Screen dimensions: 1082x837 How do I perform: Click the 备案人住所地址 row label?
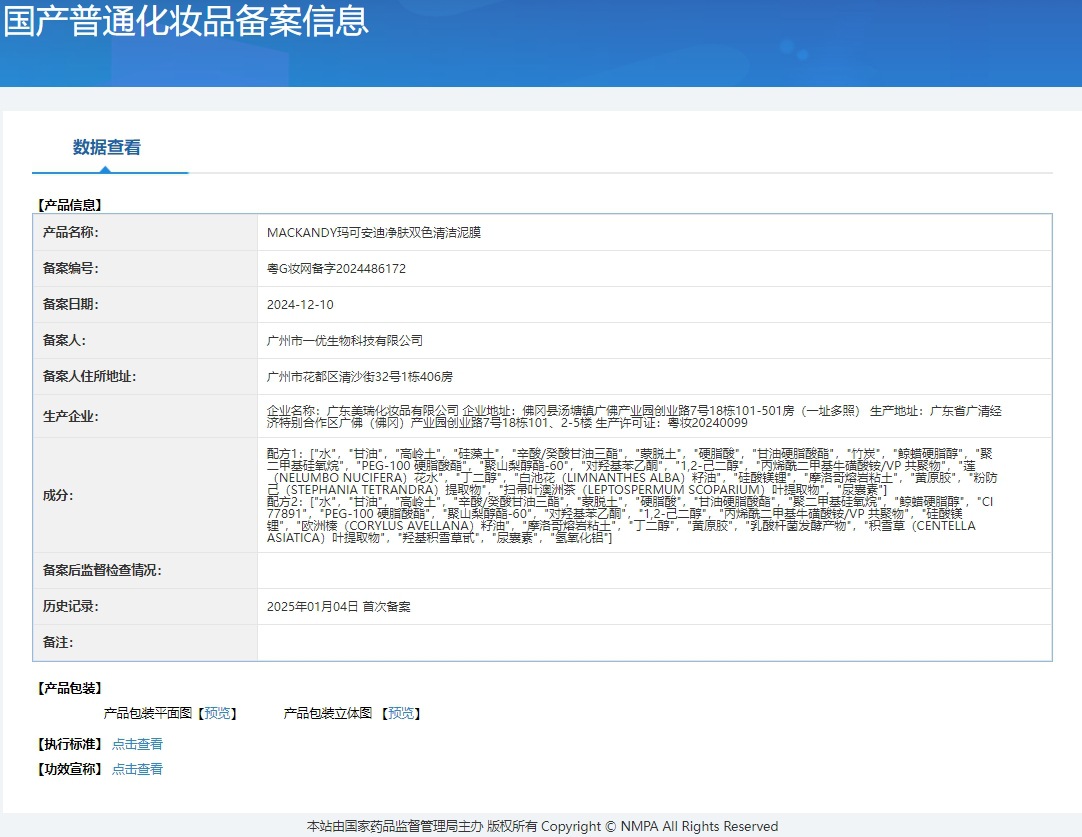click(90, 376)
